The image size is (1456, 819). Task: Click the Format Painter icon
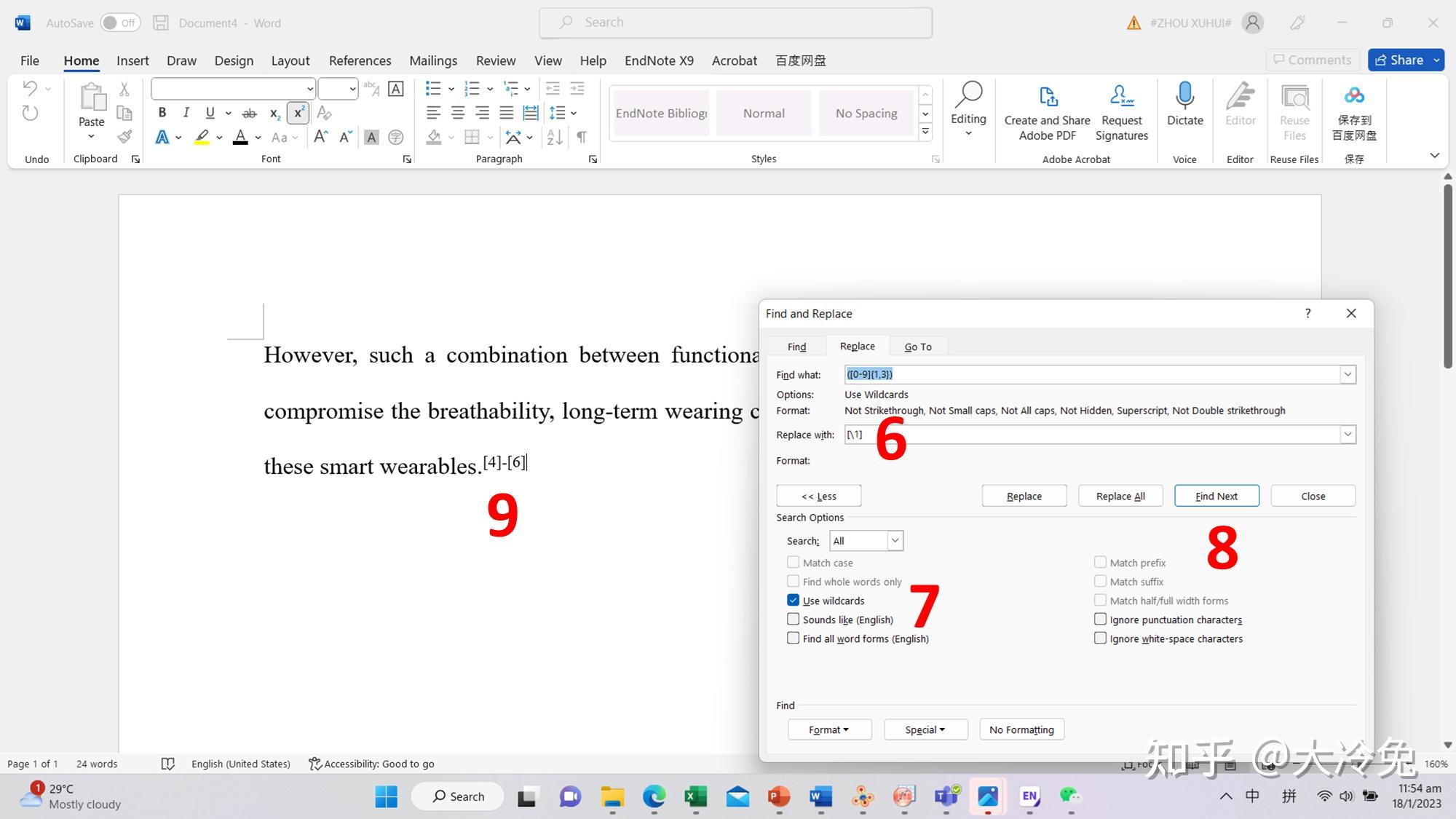pyautogui.click(x=124, y=136)
